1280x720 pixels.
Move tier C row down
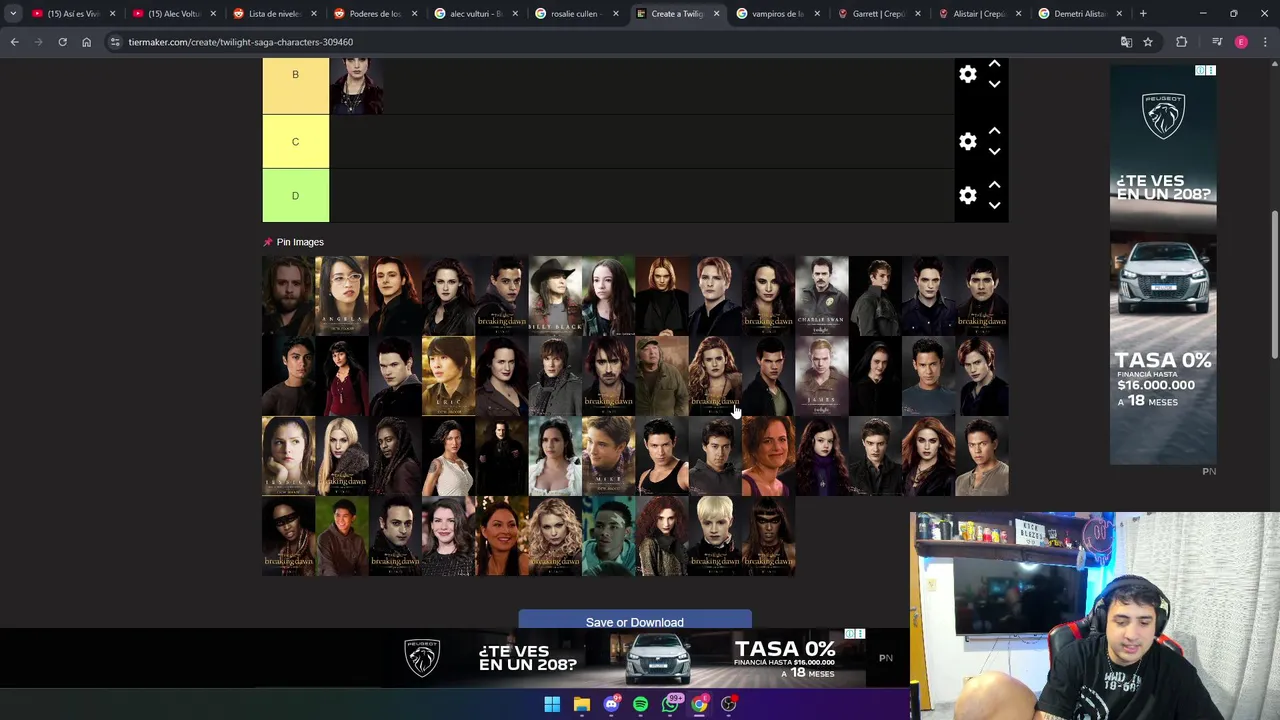[x=994, y=151]
